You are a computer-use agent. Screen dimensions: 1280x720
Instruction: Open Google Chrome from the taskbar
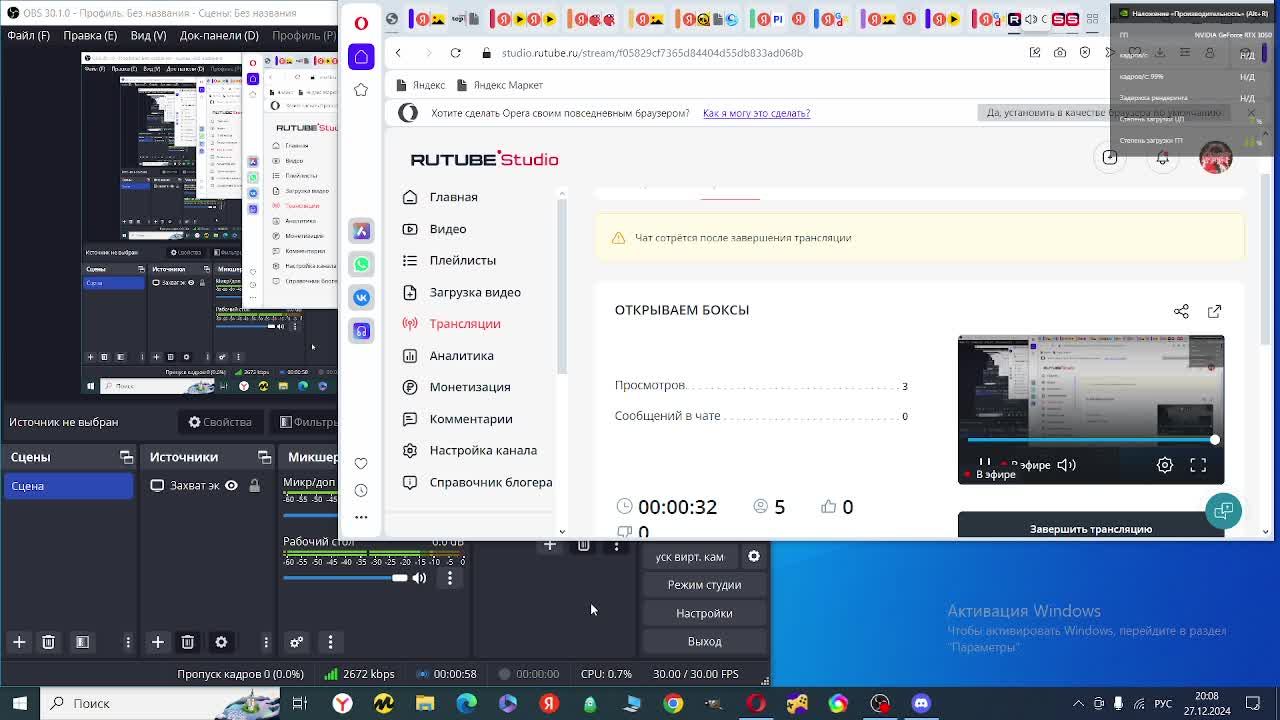point(673,703)
